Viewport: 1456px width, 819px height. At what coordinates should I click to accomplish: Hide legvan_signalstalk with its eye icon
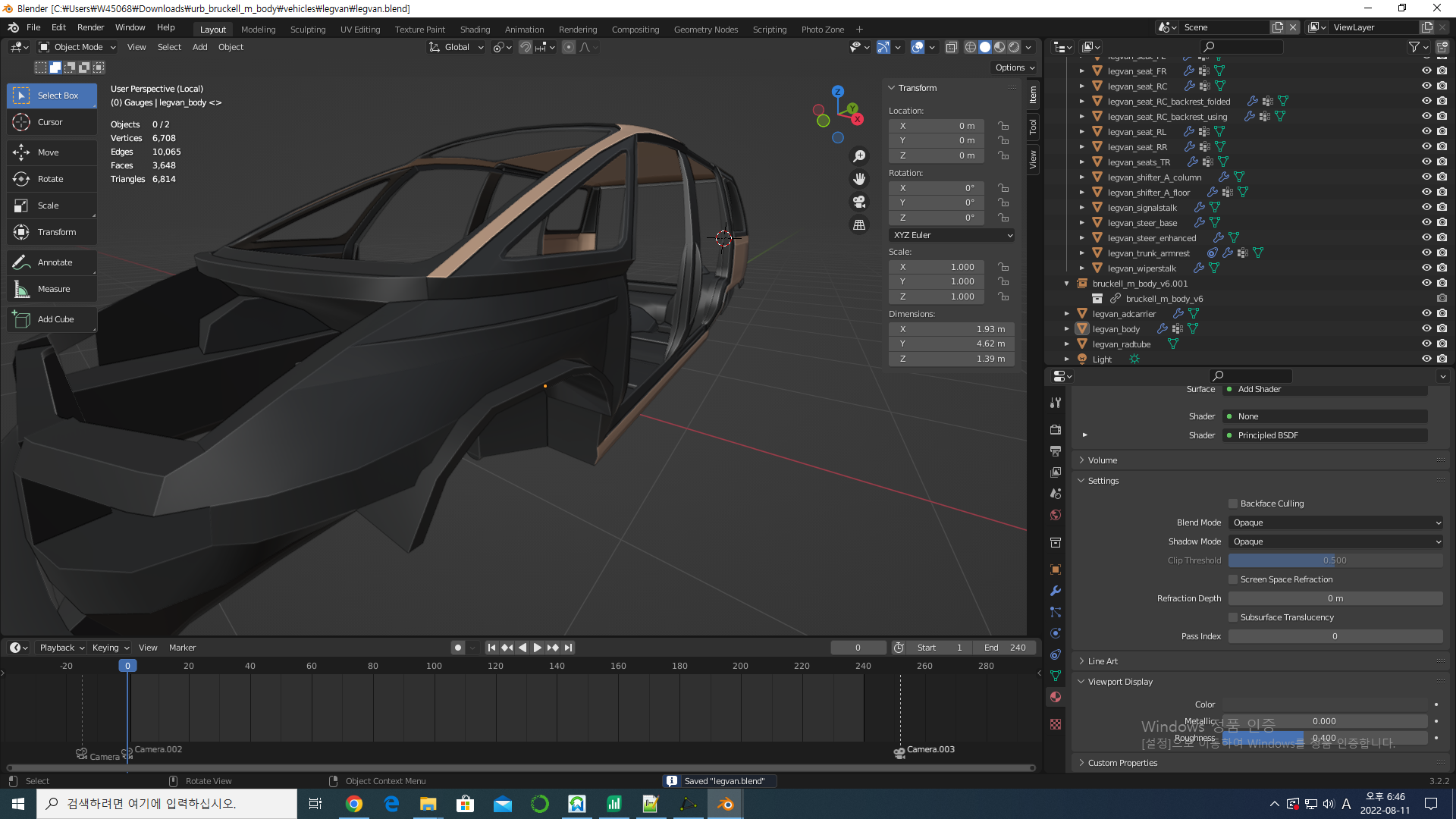[1426, 207]
